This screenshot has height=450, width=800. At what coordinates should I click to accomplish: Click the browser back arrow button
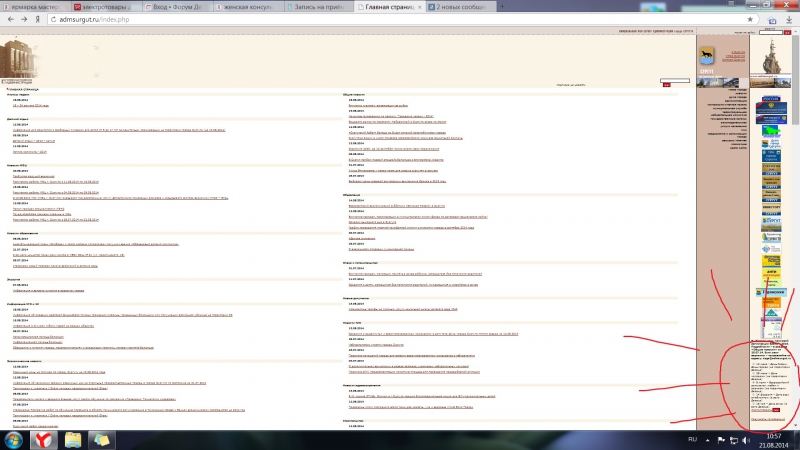10,20
